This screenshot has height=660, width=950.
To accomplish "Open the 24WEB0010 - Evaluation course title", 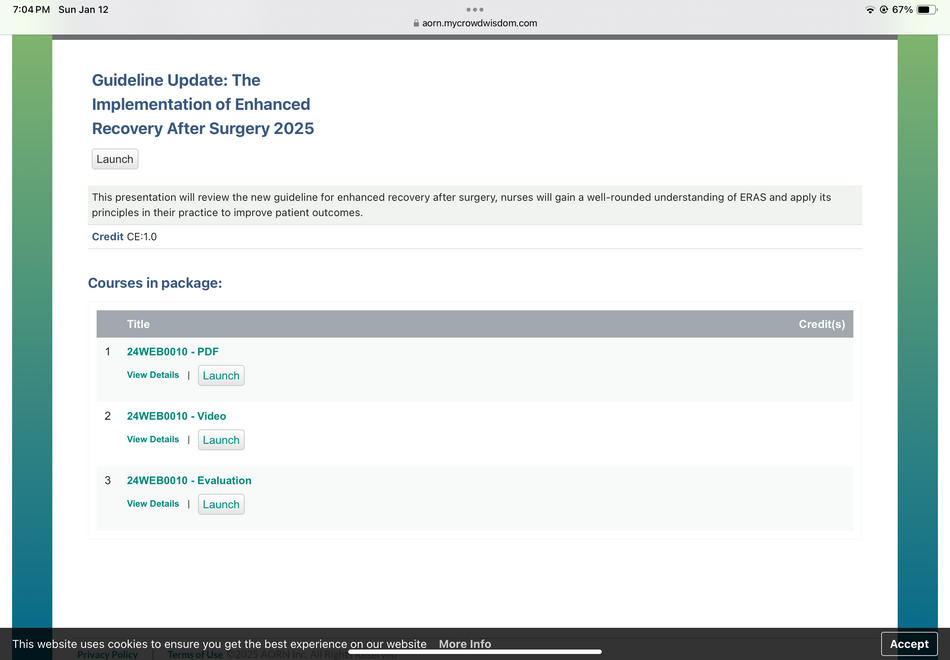I will pos(188,481).
